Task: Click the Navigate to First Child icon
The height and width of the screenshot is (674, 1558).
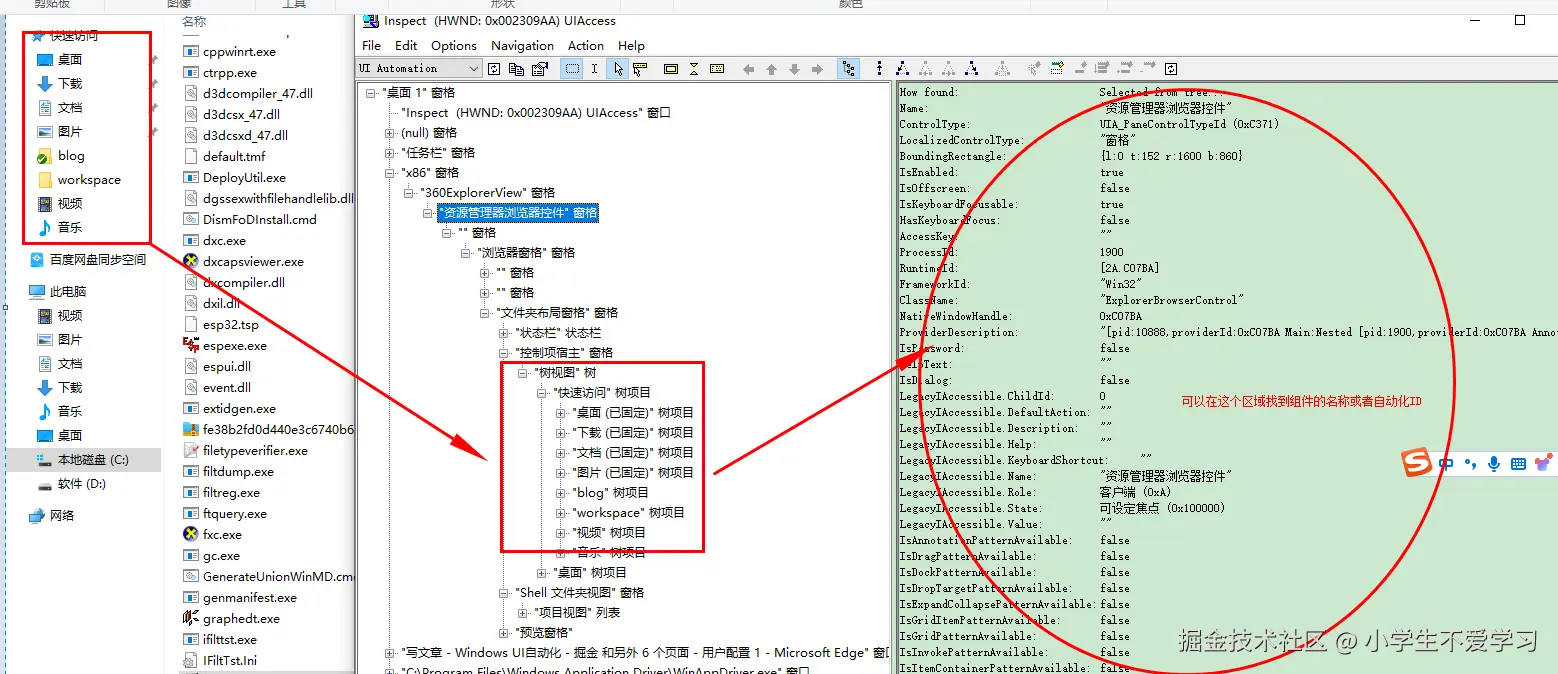Action: coord(902,69)
